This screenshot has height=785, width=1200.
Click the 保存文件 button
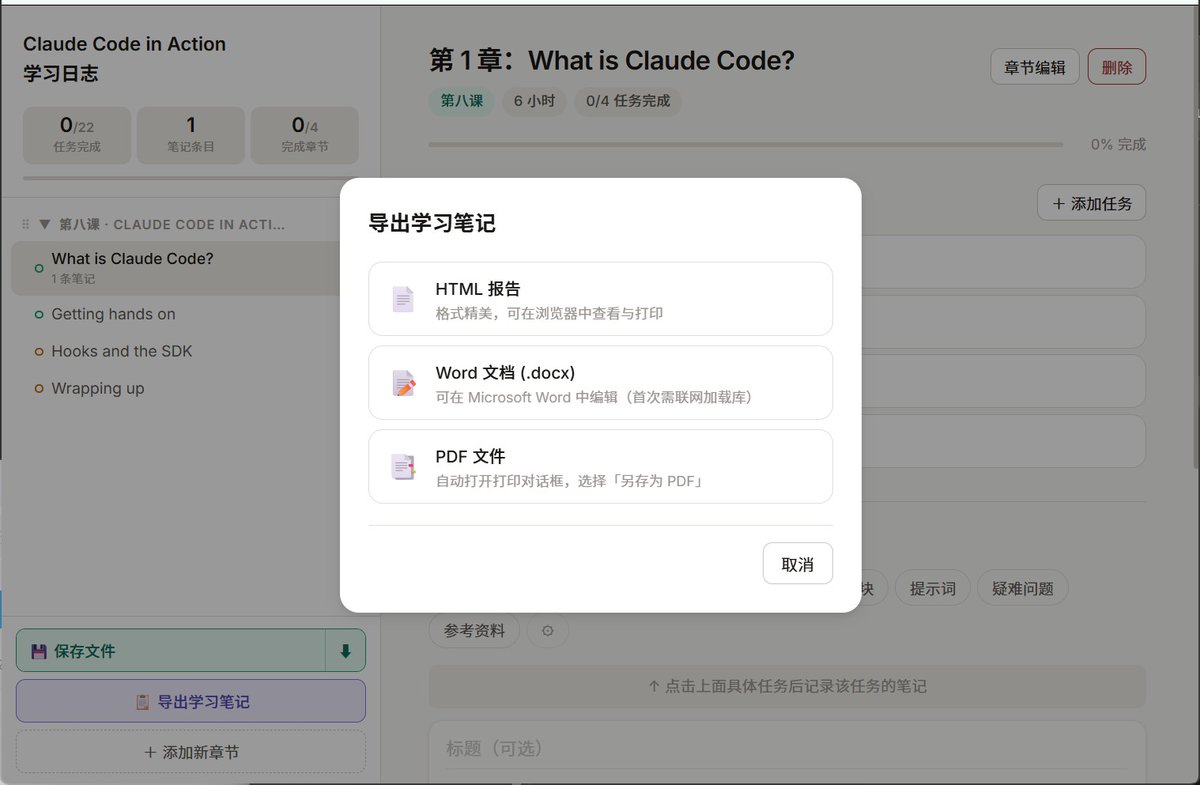(x=171, y=651)
